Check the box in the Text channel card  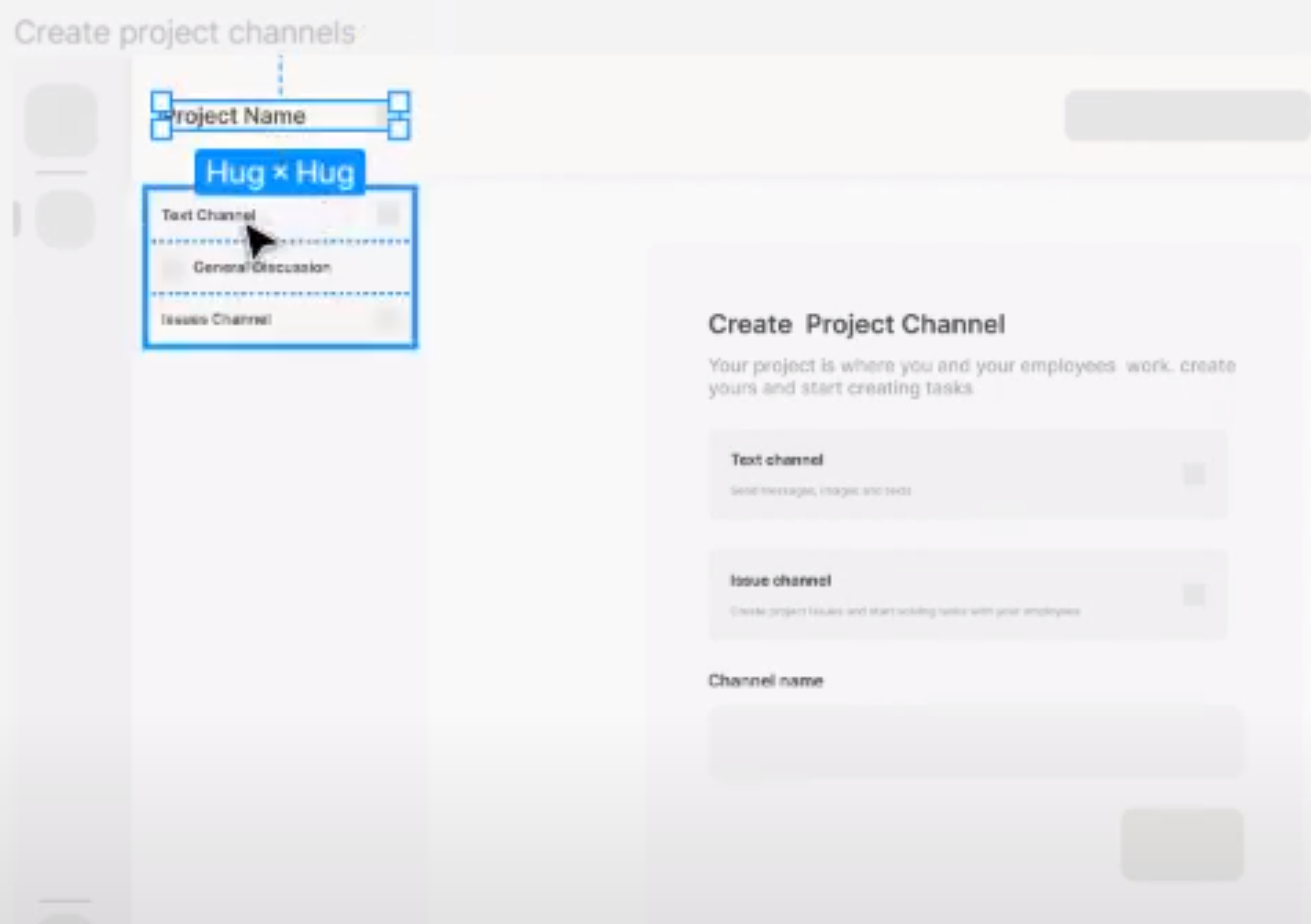click(1194, 474)
